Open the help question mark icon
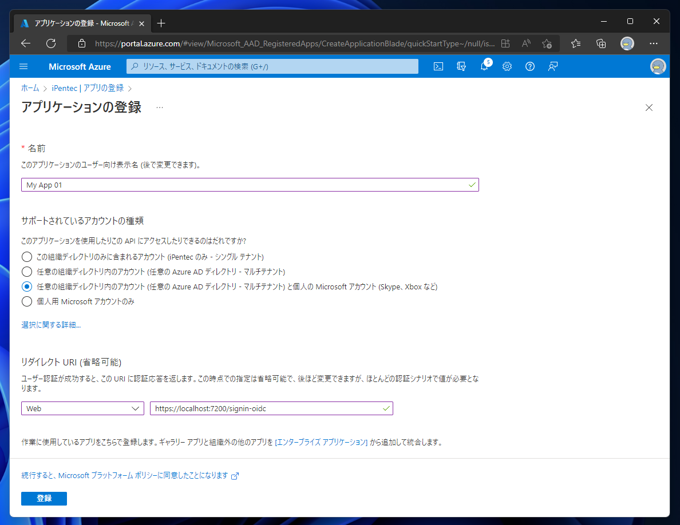This screenshot has height=525, width=680. point(530,66)
